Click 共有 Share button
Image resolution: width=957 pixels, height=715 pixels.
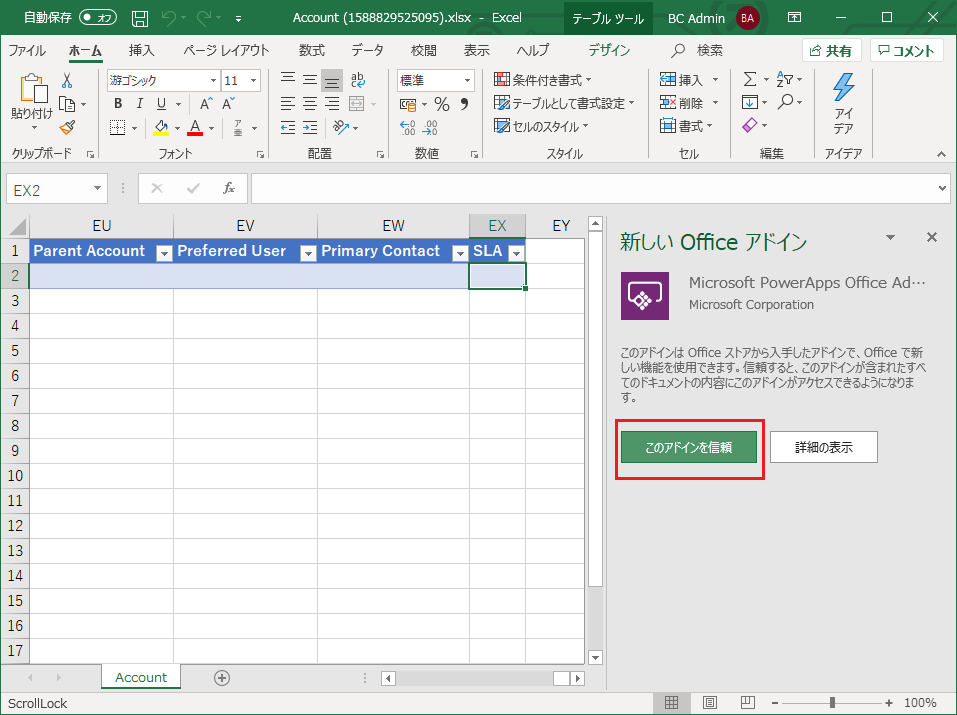pyautogui.click(x=831, y=51)
